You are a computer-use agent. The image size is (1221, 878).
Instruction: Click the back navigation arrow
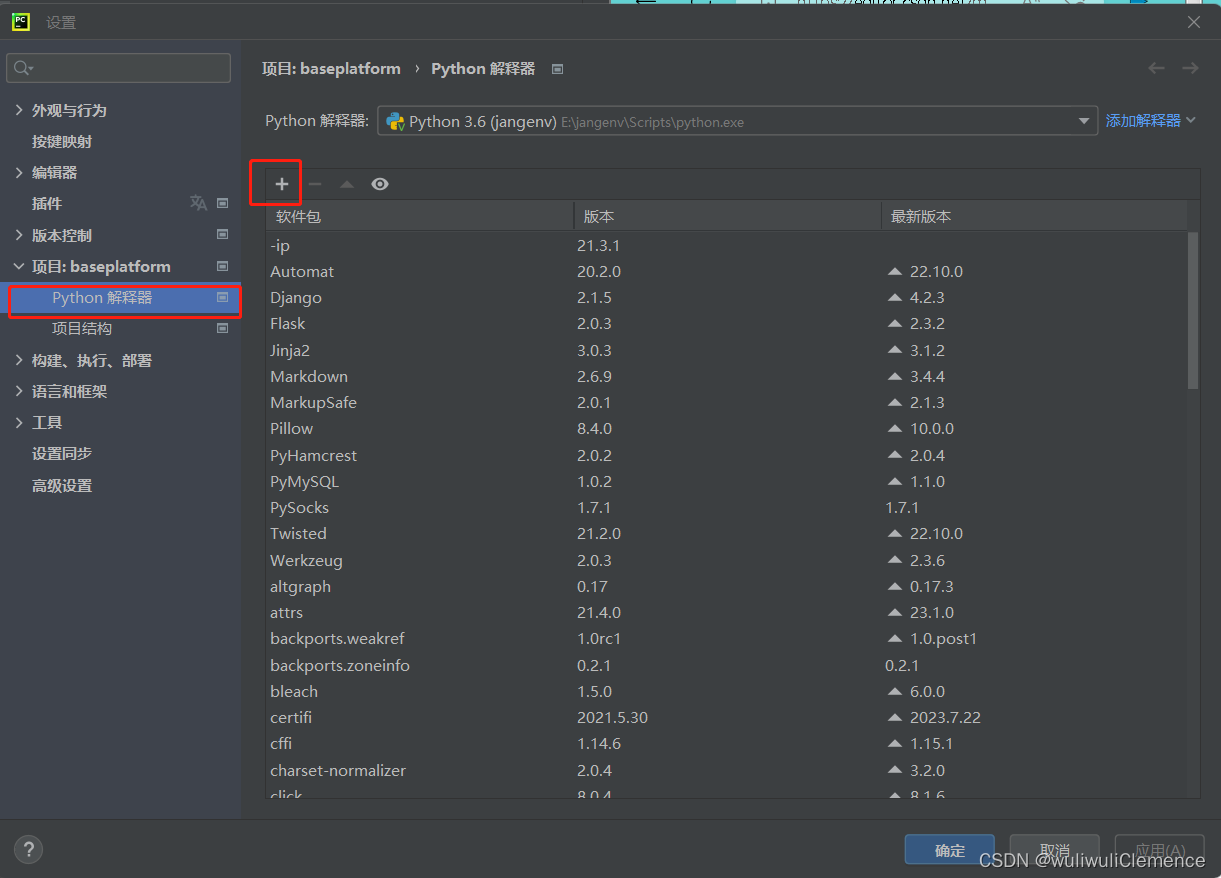coord(1156,68)
